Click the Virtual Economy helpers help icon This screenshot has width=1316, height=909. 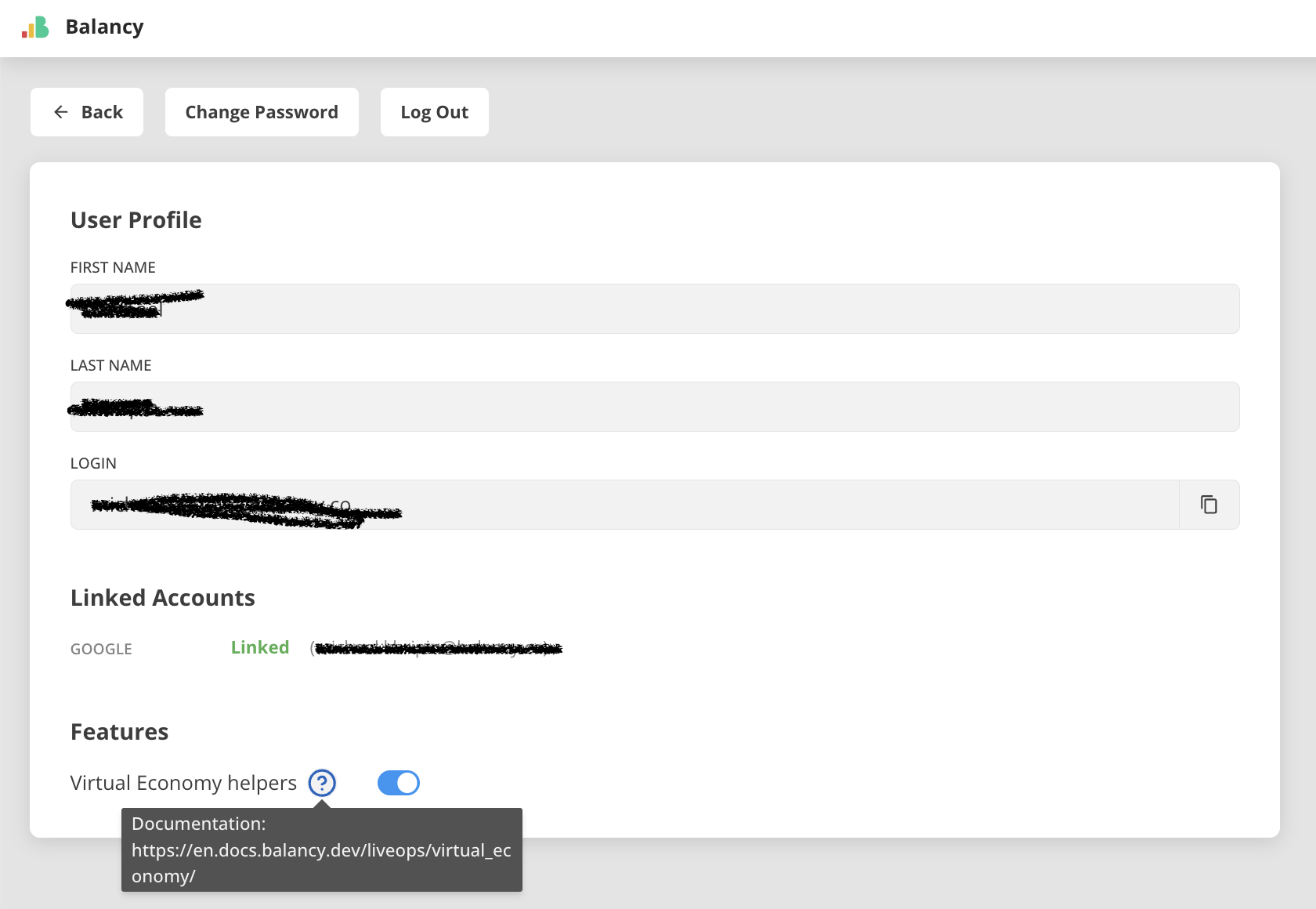(322, 783)
